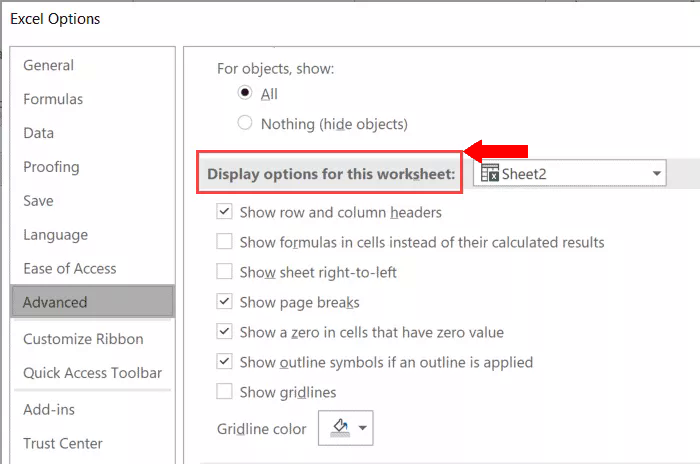Screen dimensions: 700x464
Task: Toggle Show outline symbols checkbox
Action: (x=224, y=361)
